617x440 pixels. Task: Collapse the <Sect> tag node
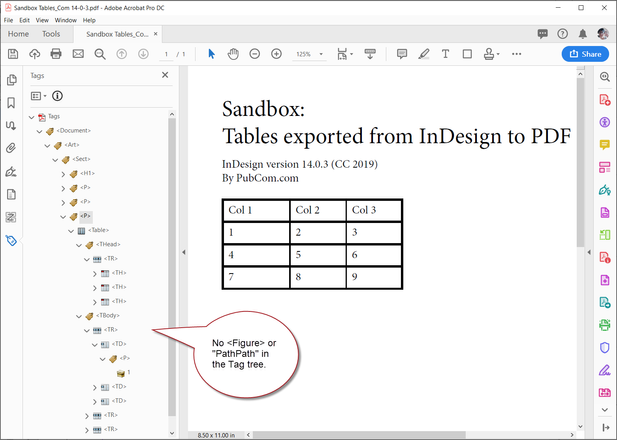click(x=55, y=160)
